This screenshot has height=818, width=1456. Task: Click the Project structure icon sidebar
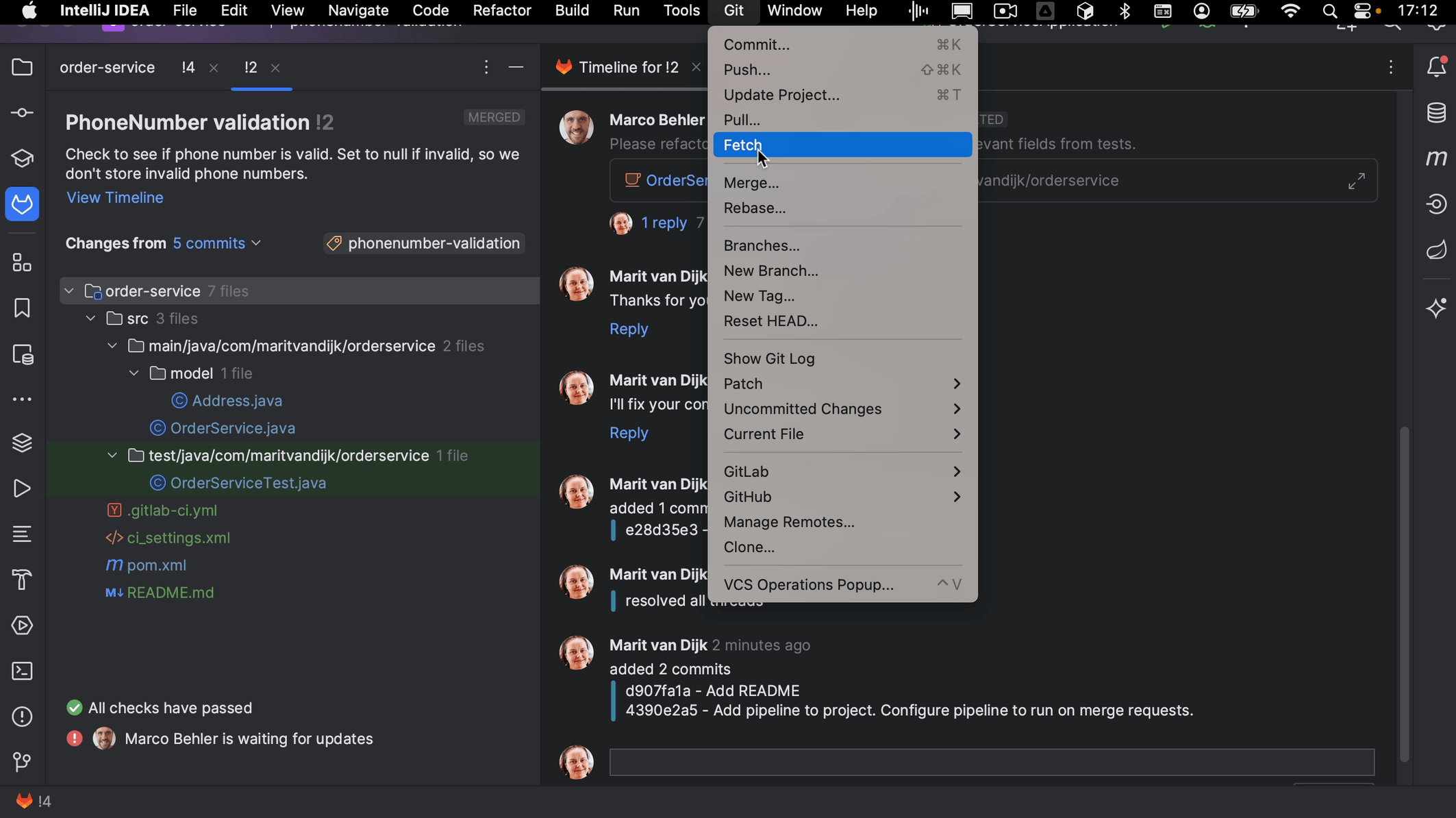(22, 263)
